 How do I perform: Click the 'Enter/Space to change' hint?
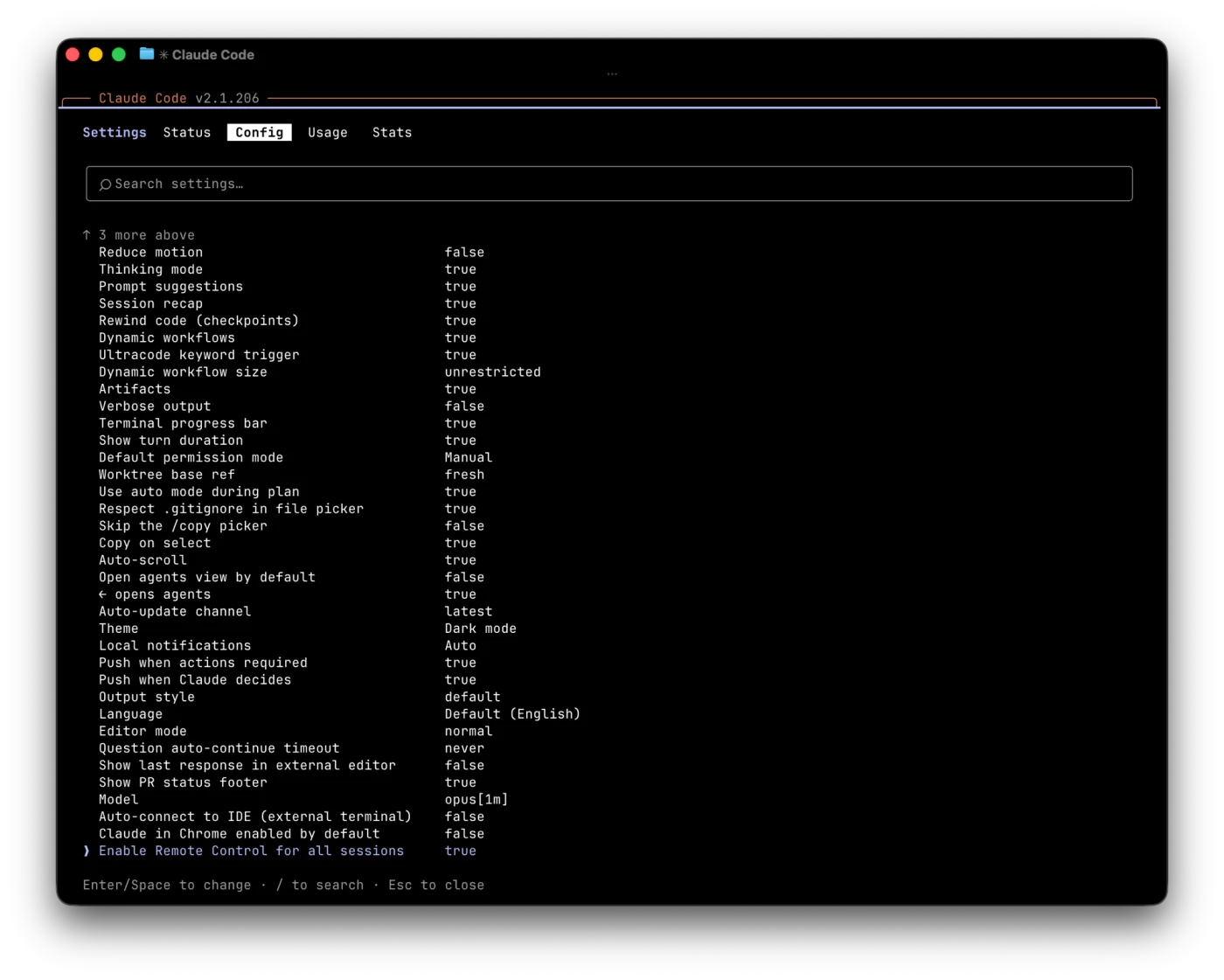click(x=167, y=886)
